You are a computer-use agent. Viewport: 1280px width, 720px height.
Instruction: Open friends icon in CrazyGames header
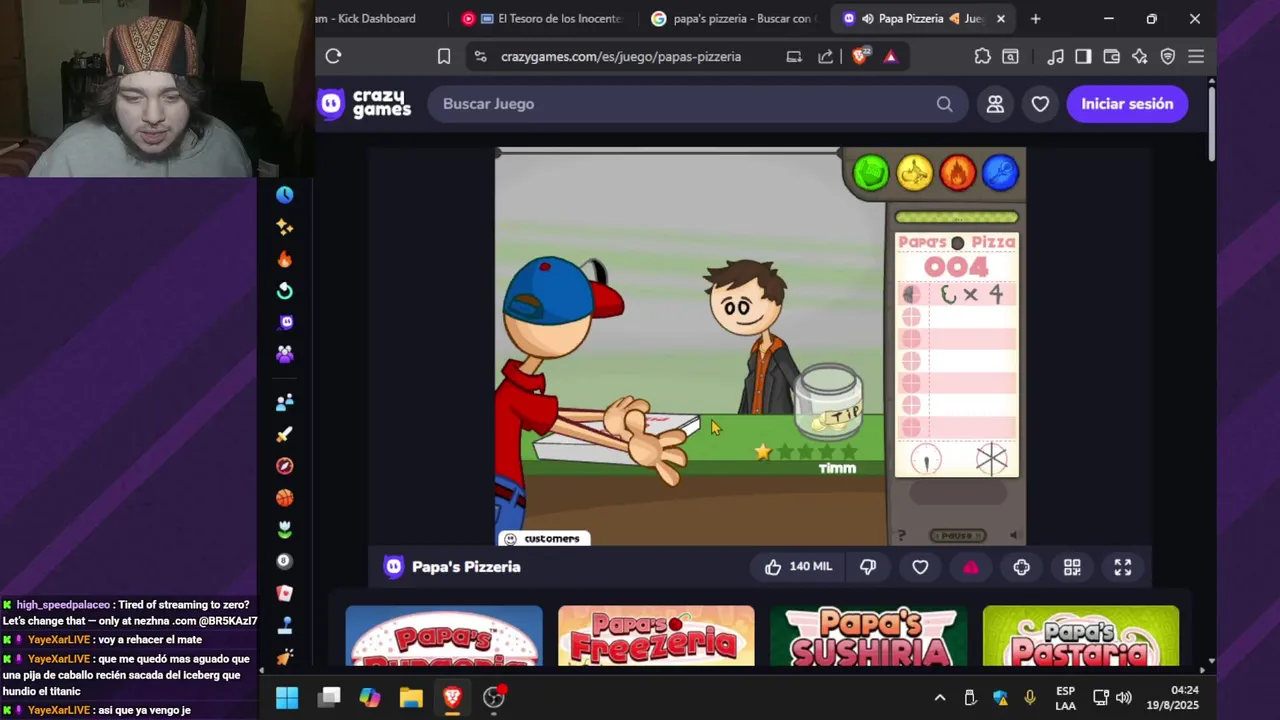click(995, 104)
